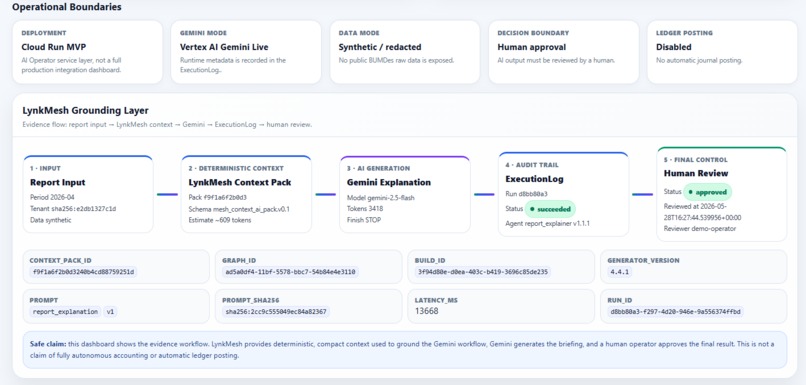The image size is (806, 385).
Task: Click the 'Evidence flow' description line
Action: click(167, 124)
